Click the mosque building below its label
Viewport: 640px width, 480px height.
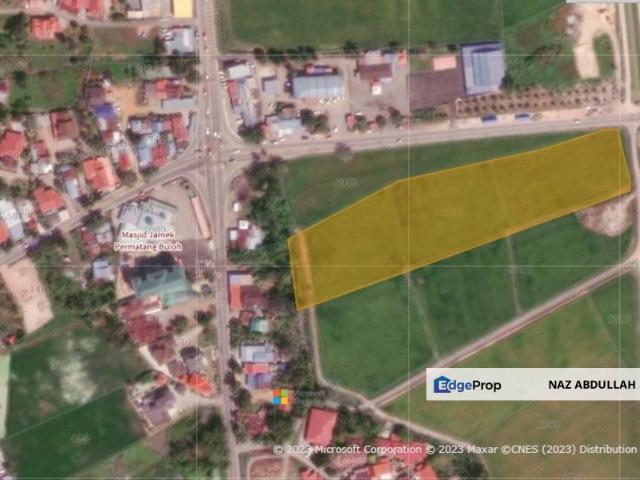click(x=145, y=215)
